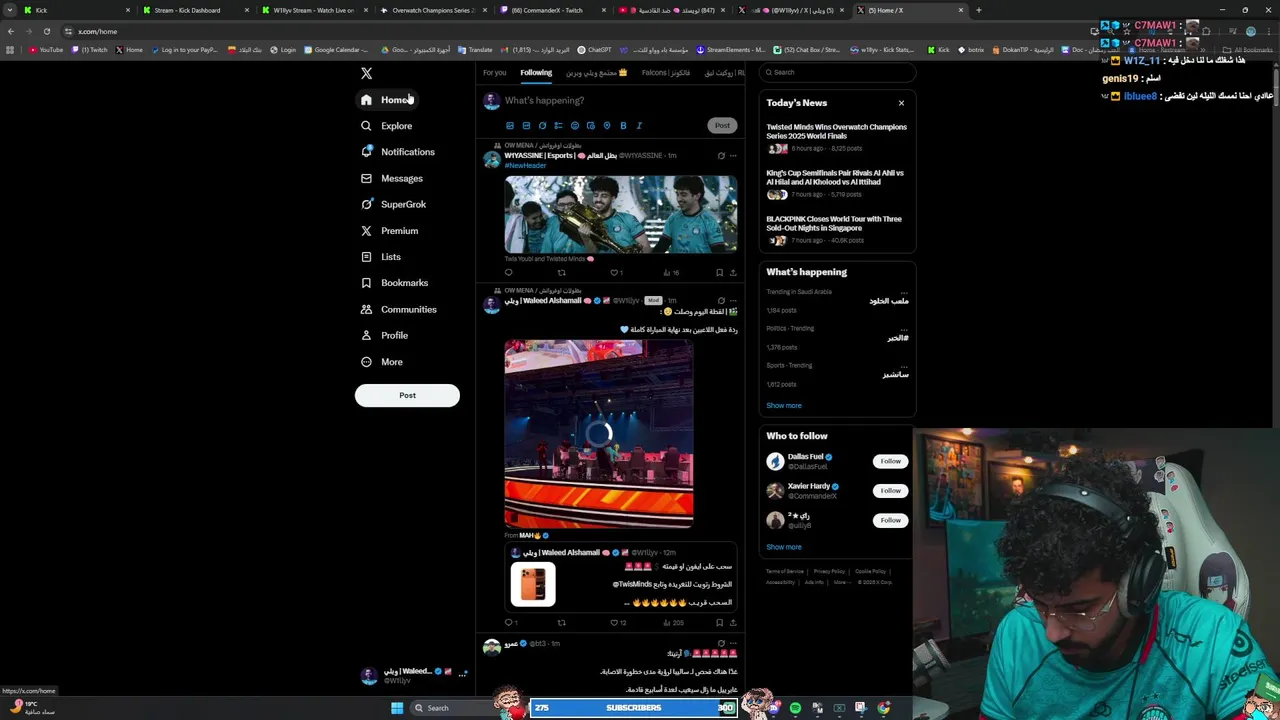
Task: Click the add media icon in the composer
Action: point(510,126)
